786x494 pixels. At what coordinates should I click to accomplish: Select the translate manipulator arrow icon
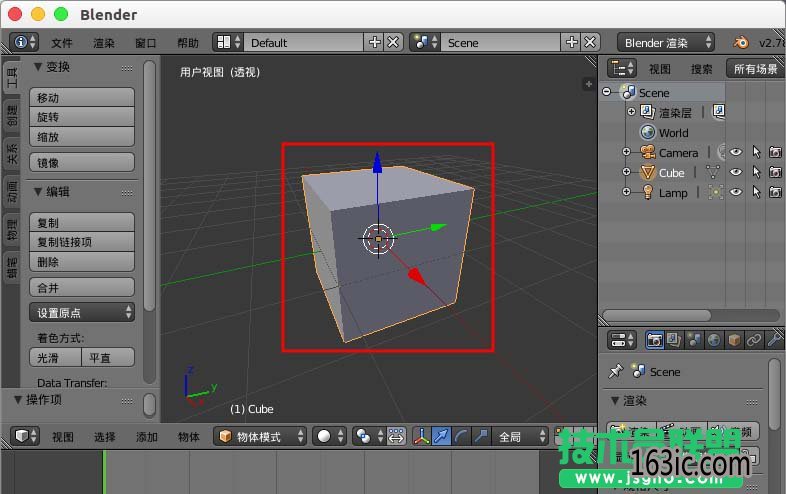tap(441, 436)
